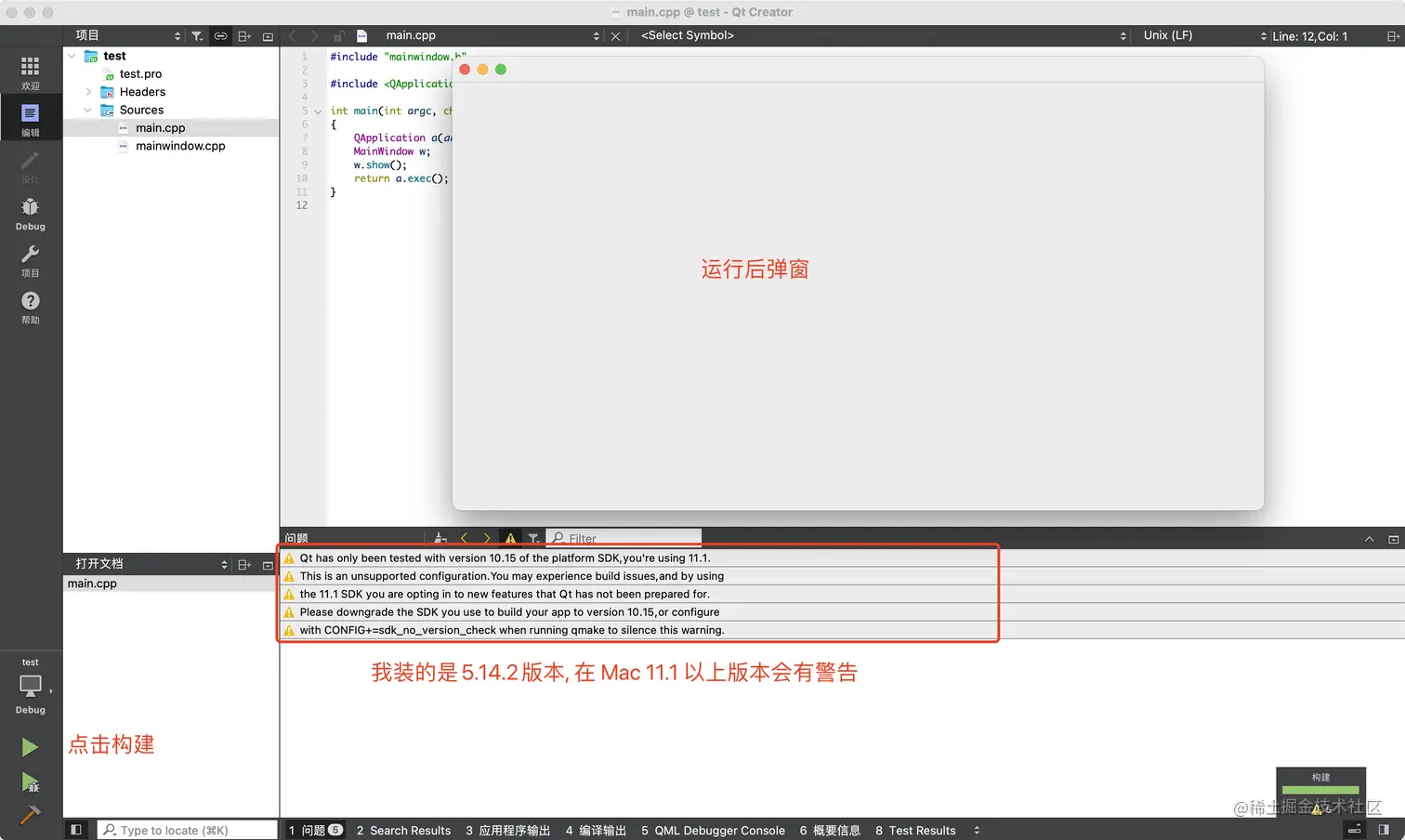
Task: Toggle the progress details button in the status bar
Action: pyautogui.click(x=1354, y=830)
